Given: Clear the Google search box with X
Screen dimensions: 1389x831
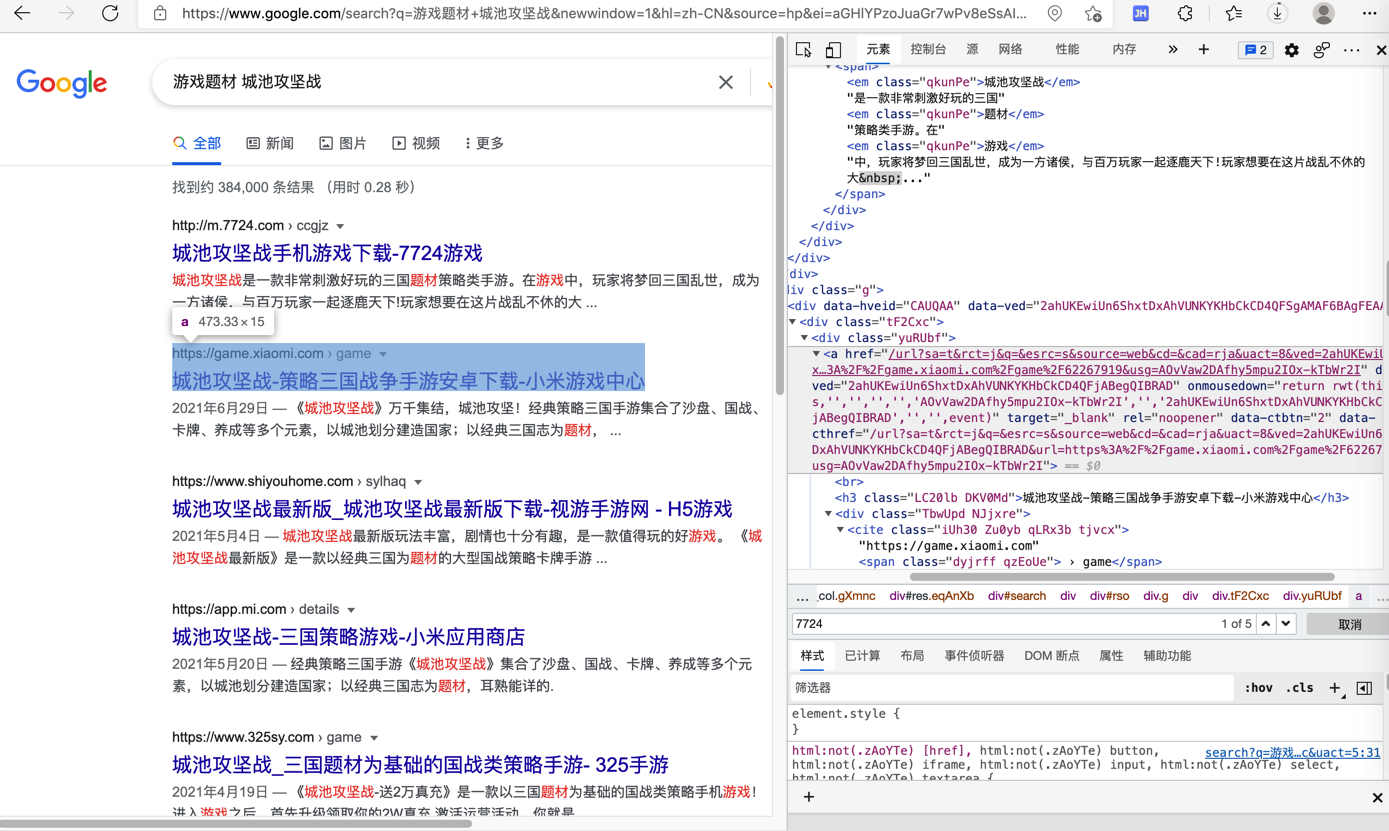Looking at the screenshot, I should click(726, 82).
